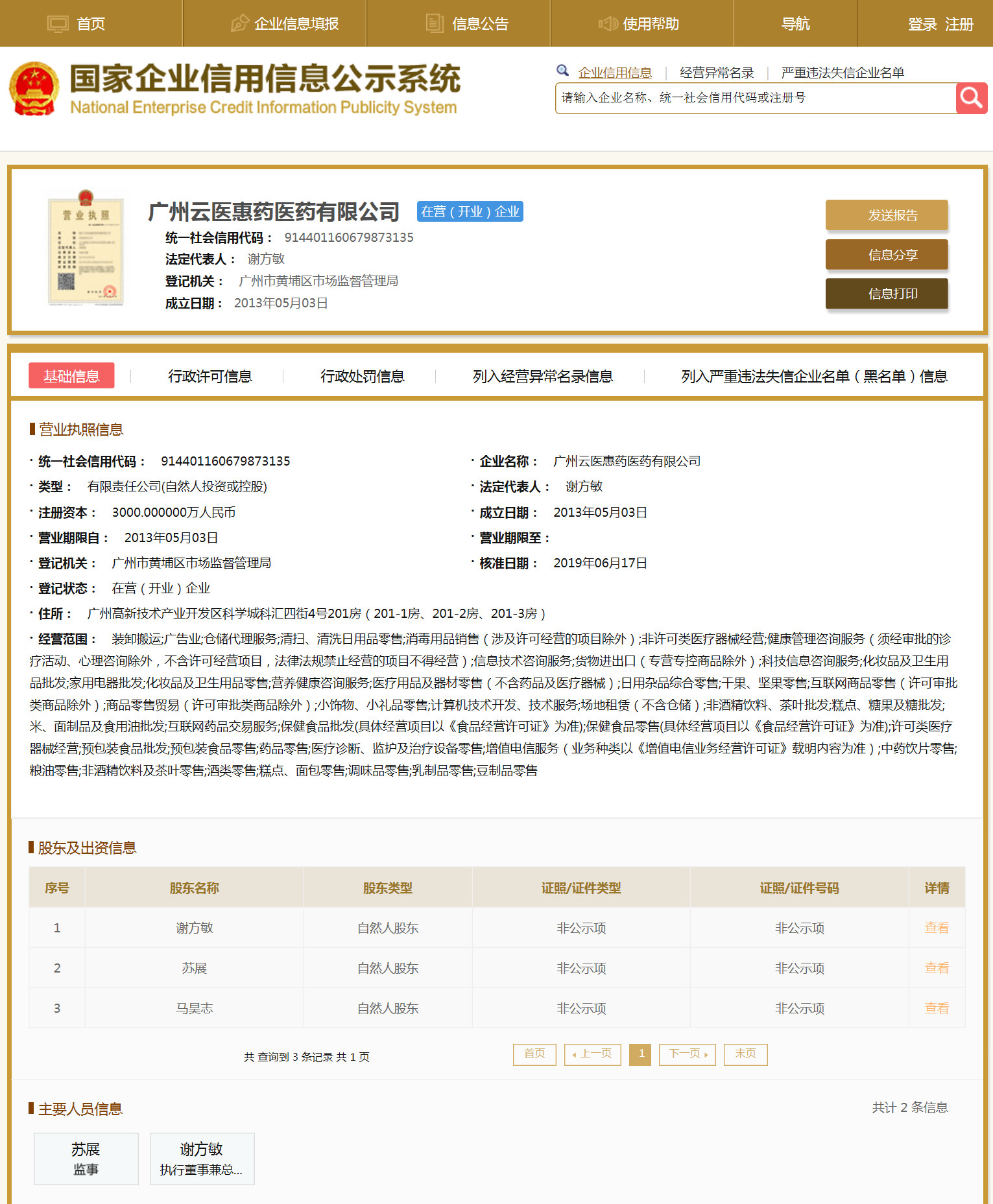Go to first page via 首页 pagination button
993x1204 pixels.
click(x=534, y=1054)
